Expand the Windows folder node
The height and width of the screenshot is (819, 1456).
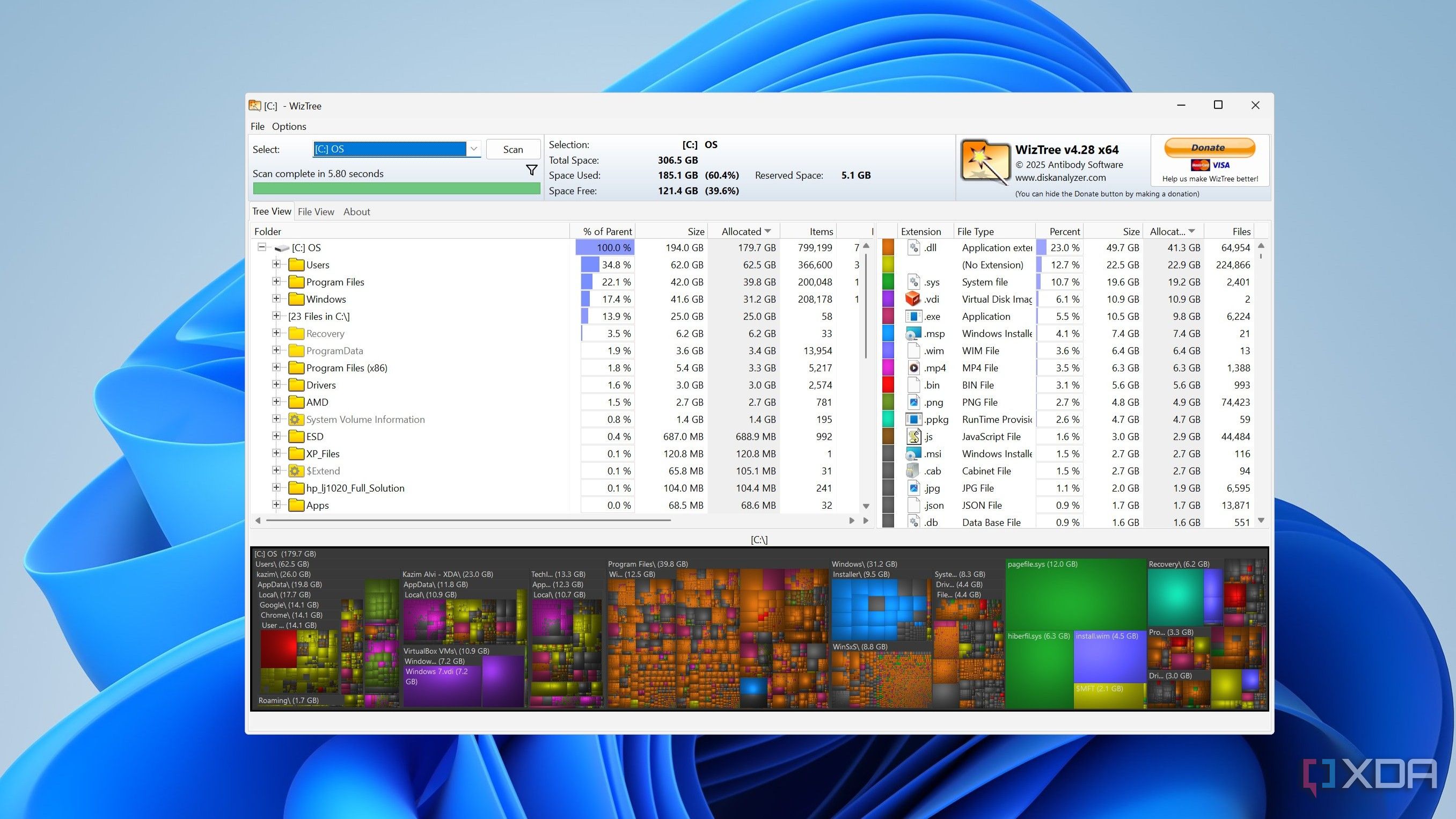pos(276,298)
